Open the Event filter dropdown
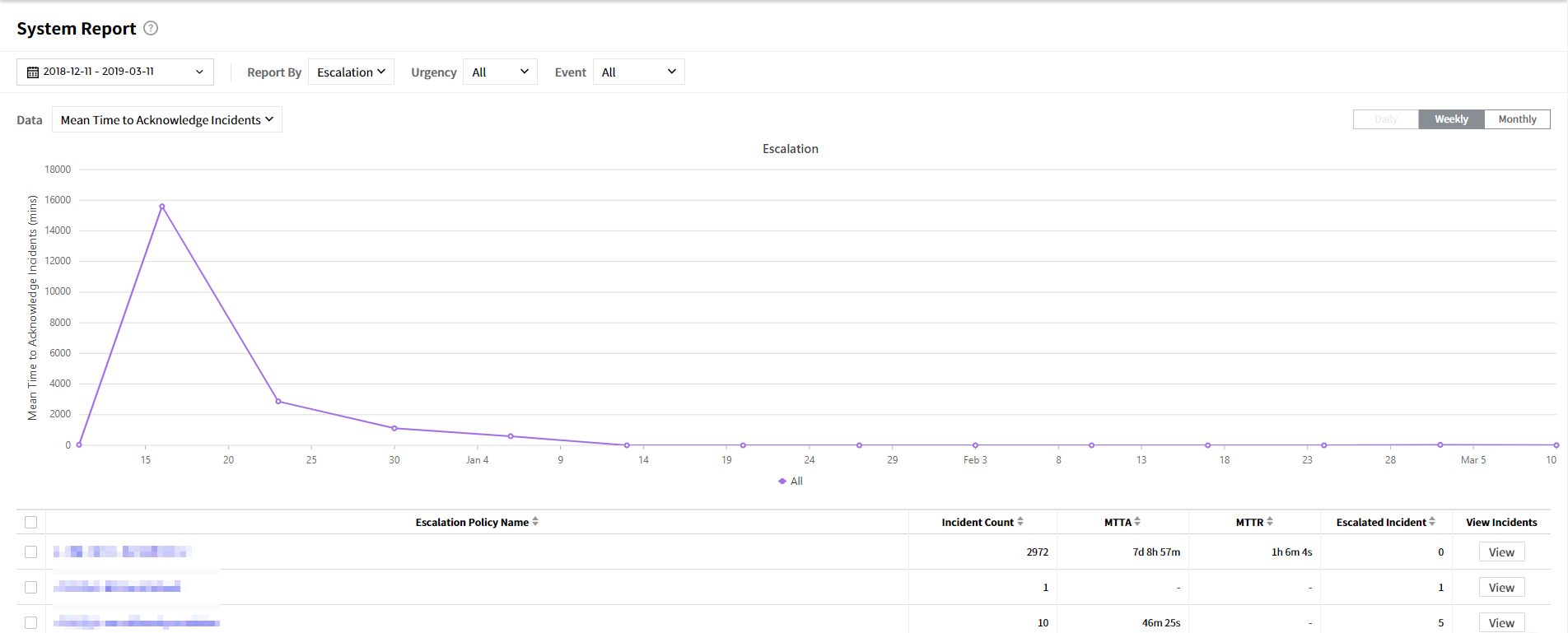Screen dimensions: 1568x633 tap(638, 72)
